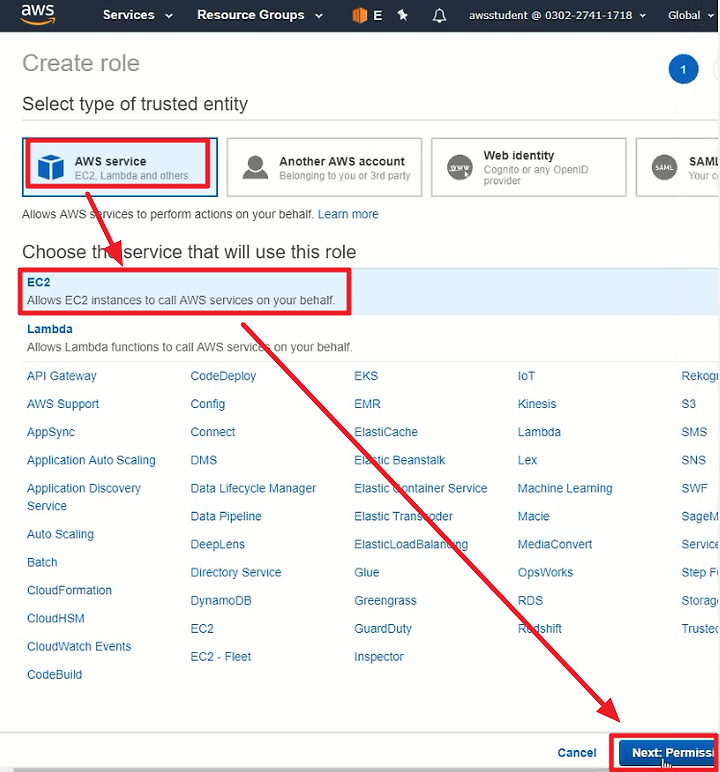This screenshot has height=772, width=720.
Task: Select CloudWatch Events service
Action: 79,646
